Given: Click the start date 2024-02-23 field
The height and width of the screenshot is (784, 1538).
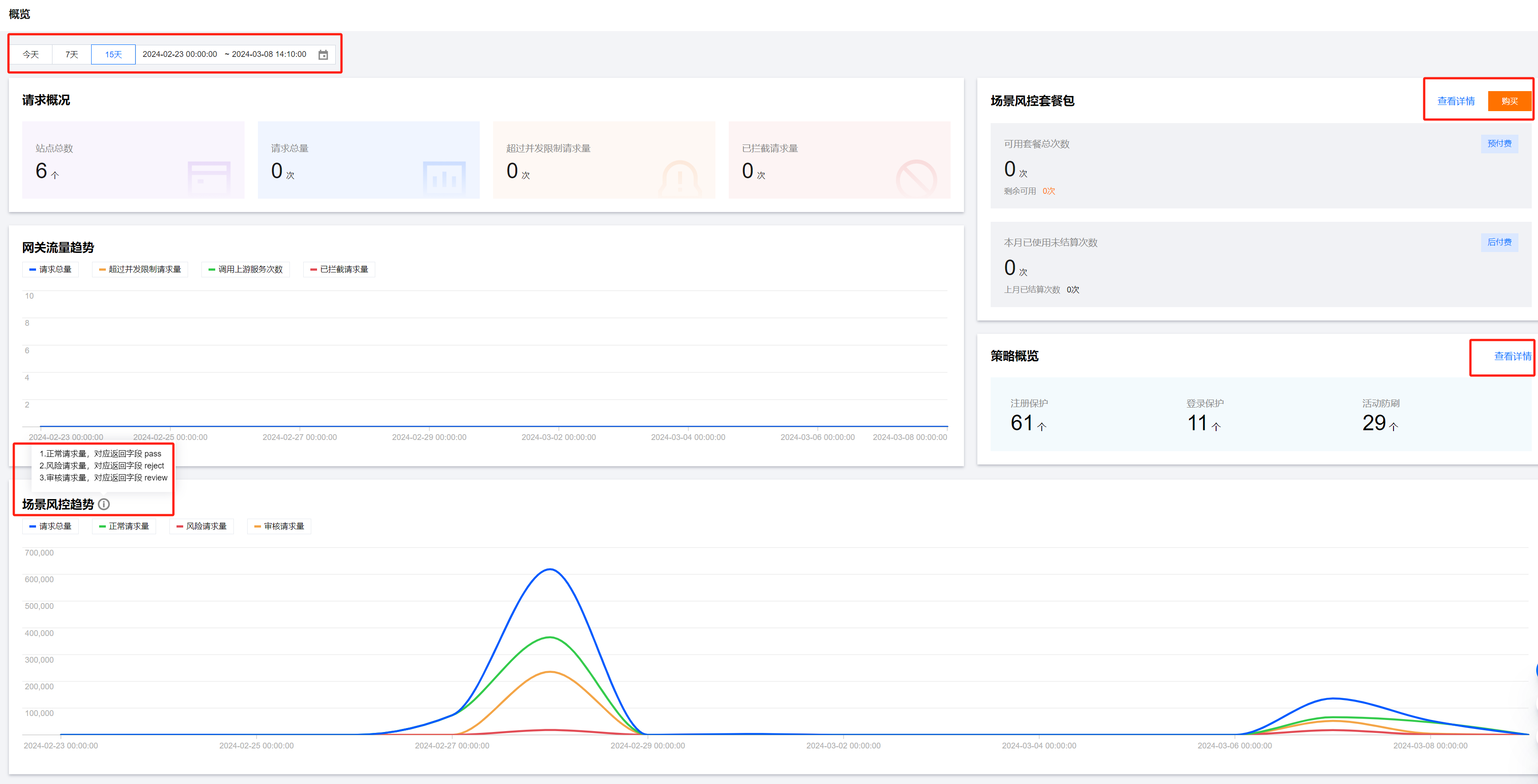Looking at the screenshot, I should pos(180,54).
